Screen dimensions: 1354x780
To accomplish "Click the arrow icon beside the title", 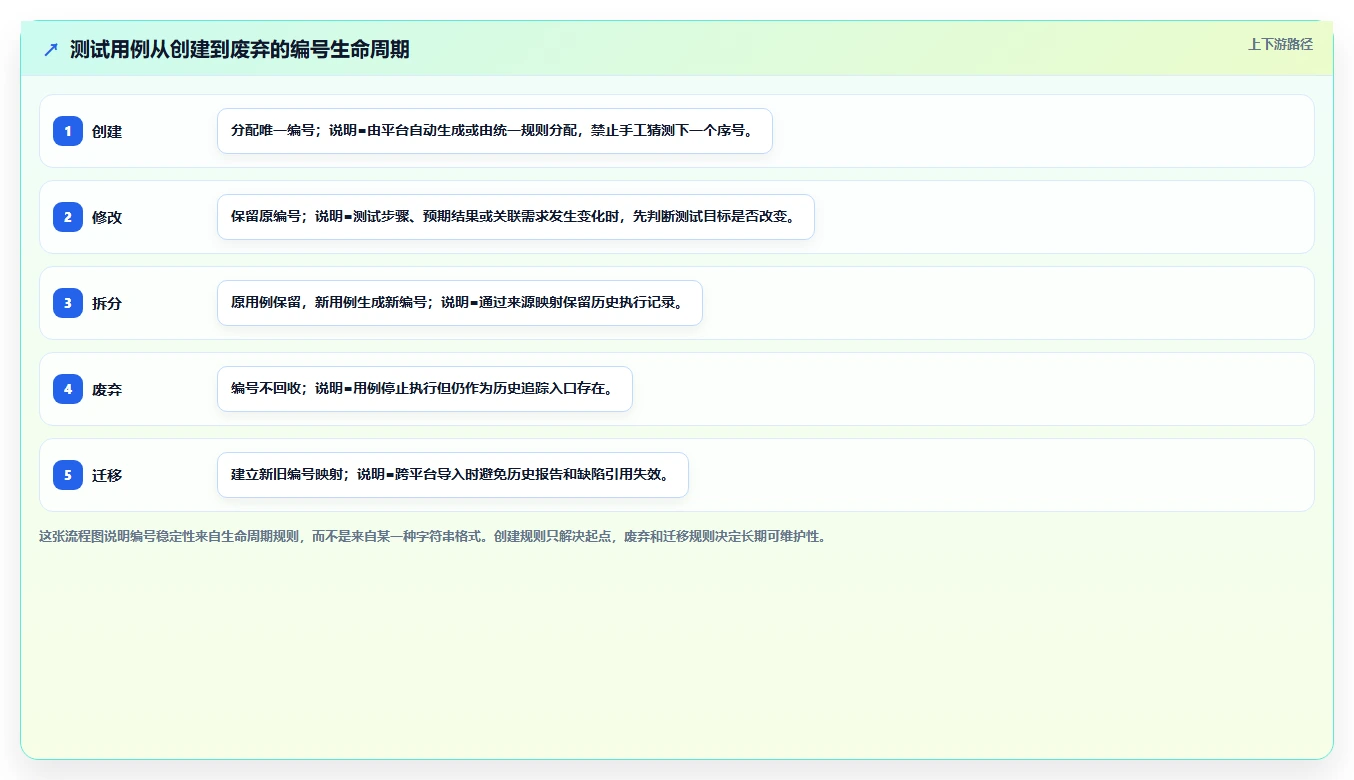I will (x=51, y=49).
